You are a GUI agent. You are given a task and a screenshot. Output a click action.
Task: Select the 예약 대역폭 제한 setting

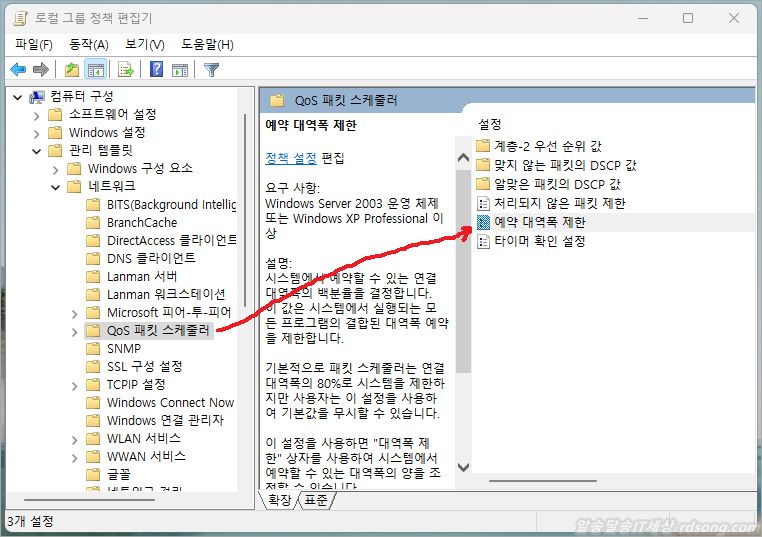(539, 222)
